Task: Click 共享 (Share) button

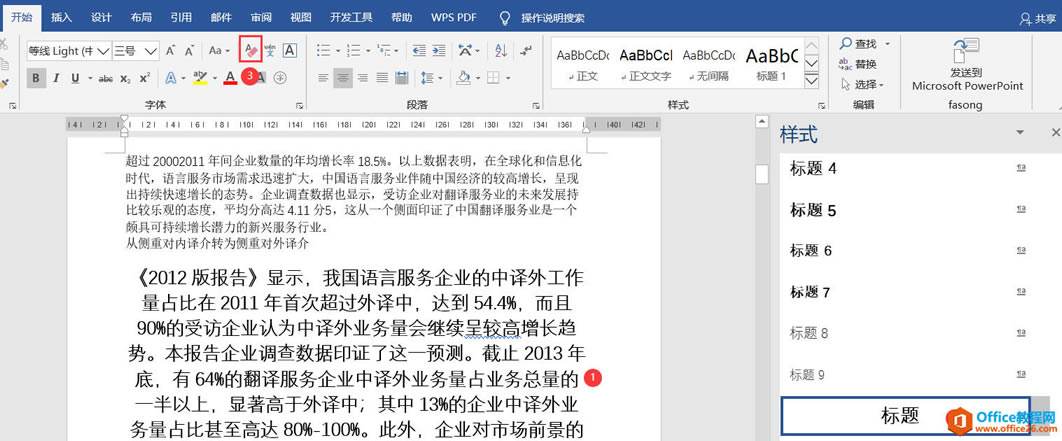Action: (1037, 19)
